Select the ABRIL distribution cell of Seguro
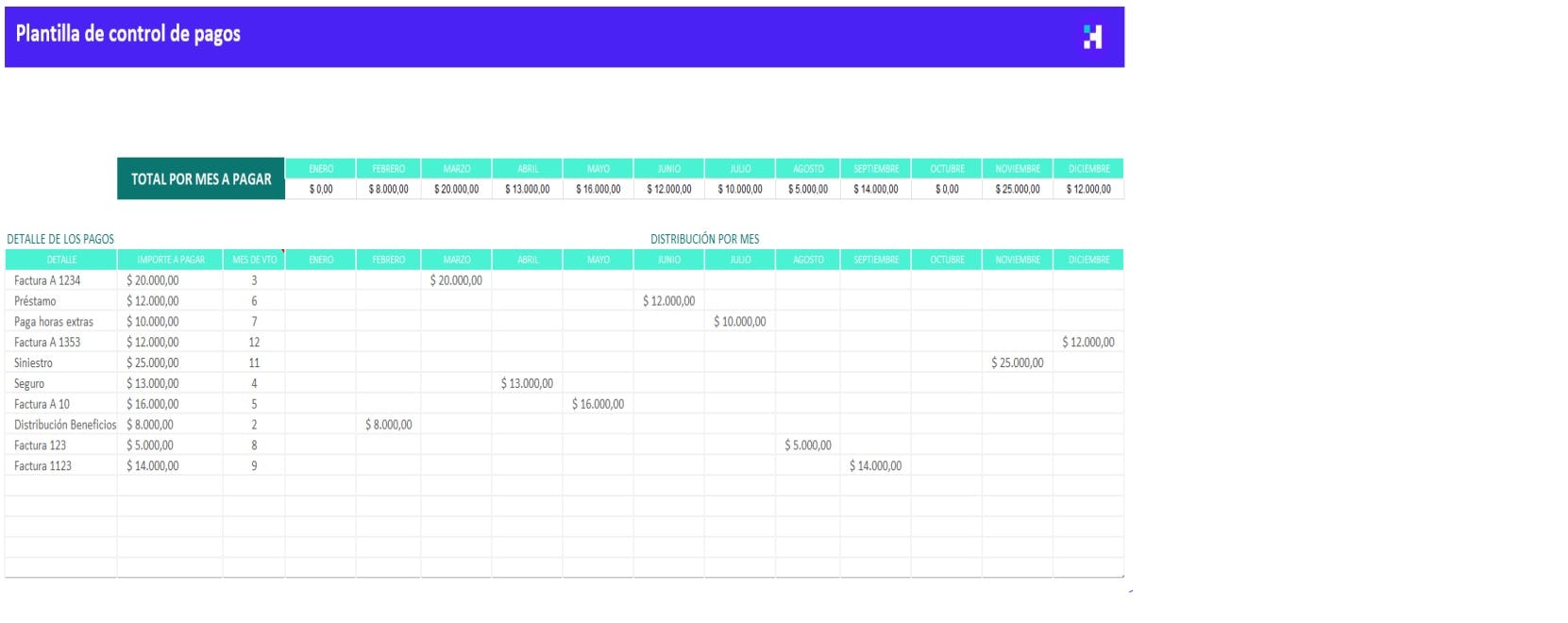This screenshot has width=1568, height=623. [528, 383]
